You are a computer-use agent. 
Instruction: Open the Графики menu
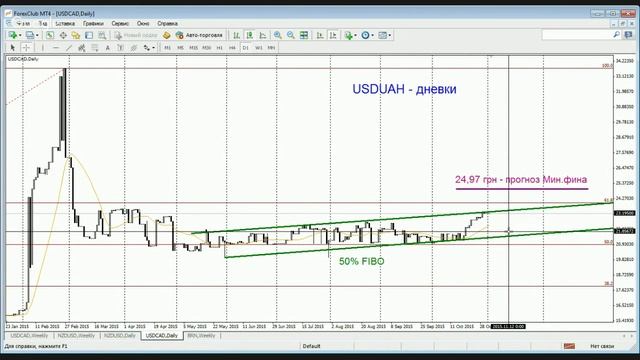coord(93,24)
